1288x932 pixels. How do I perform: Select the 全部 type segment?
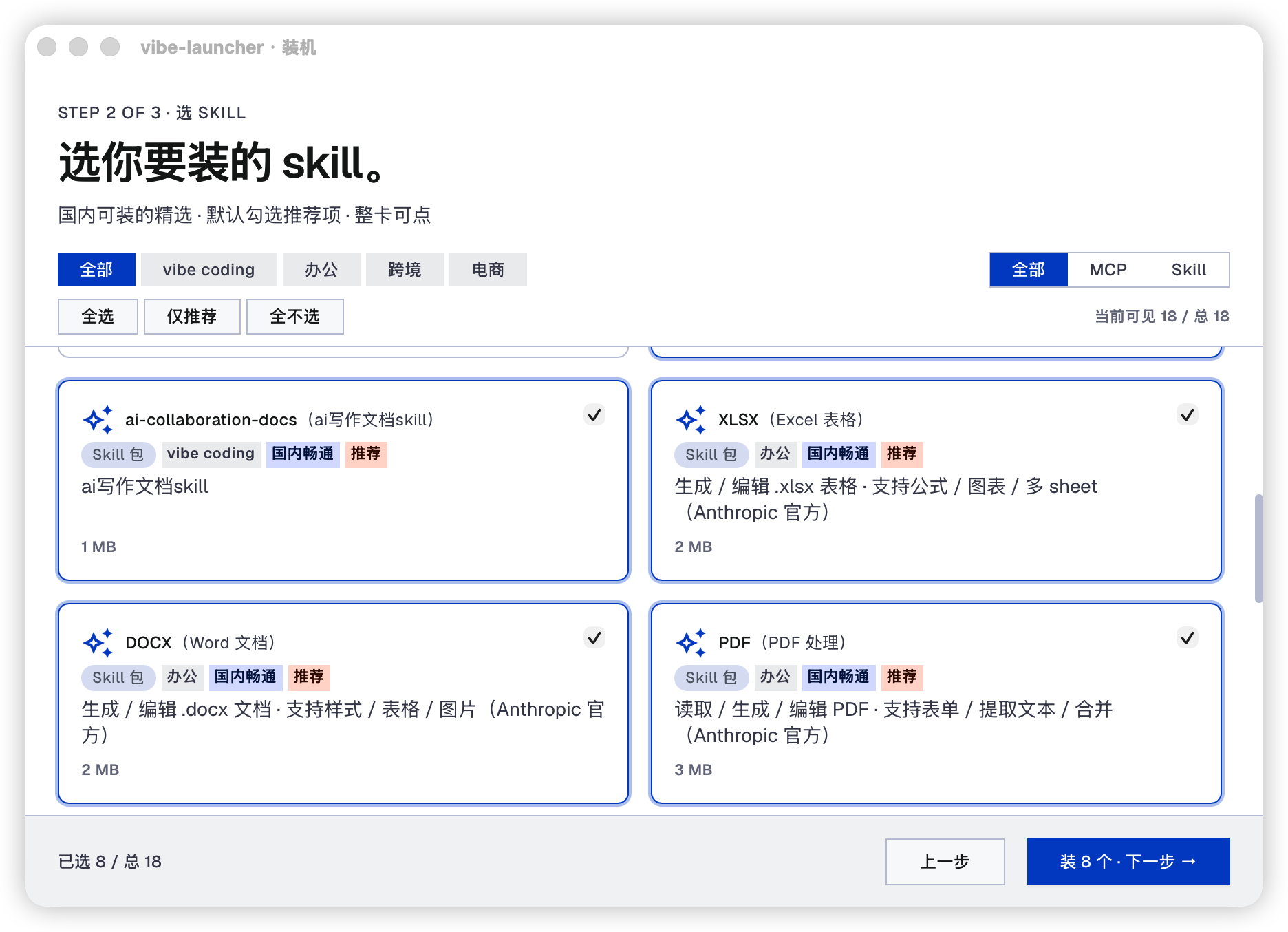1029,270
